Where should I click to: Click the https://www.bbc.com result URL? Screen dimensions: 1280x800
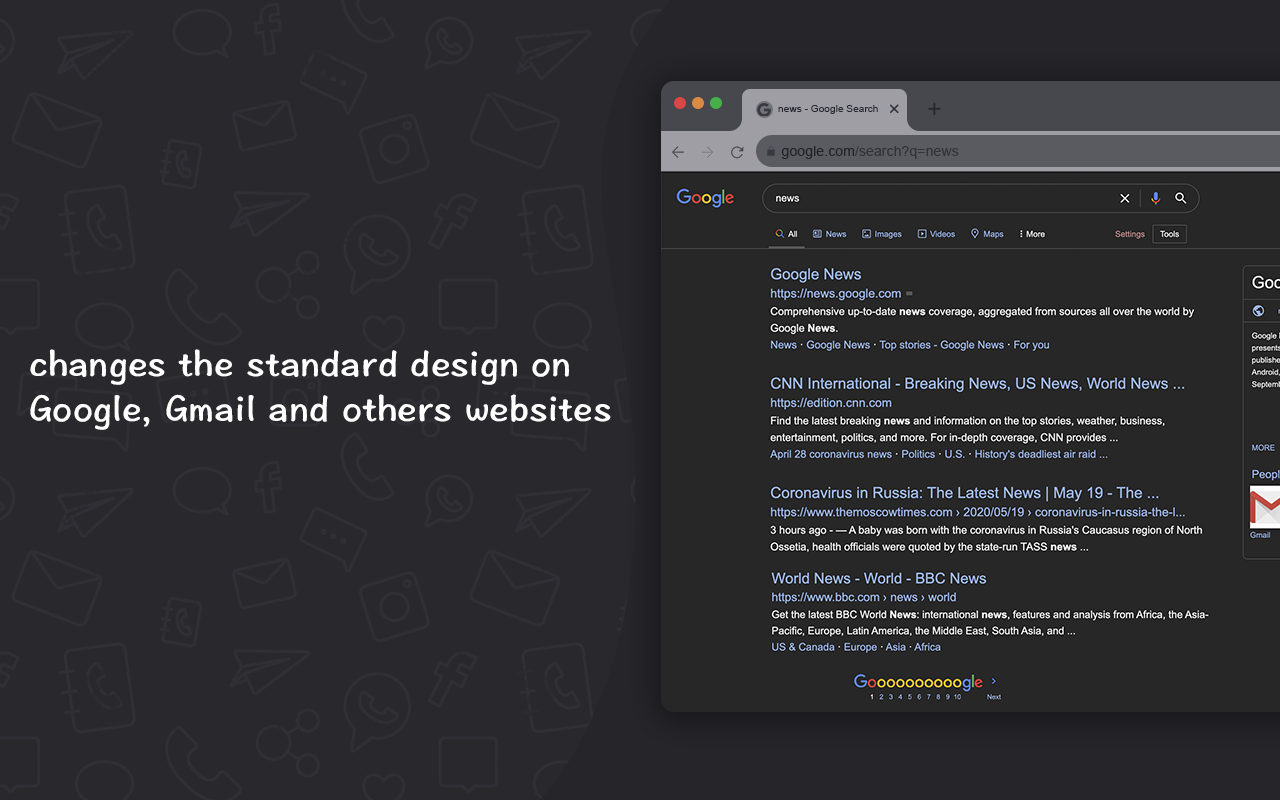864,597
